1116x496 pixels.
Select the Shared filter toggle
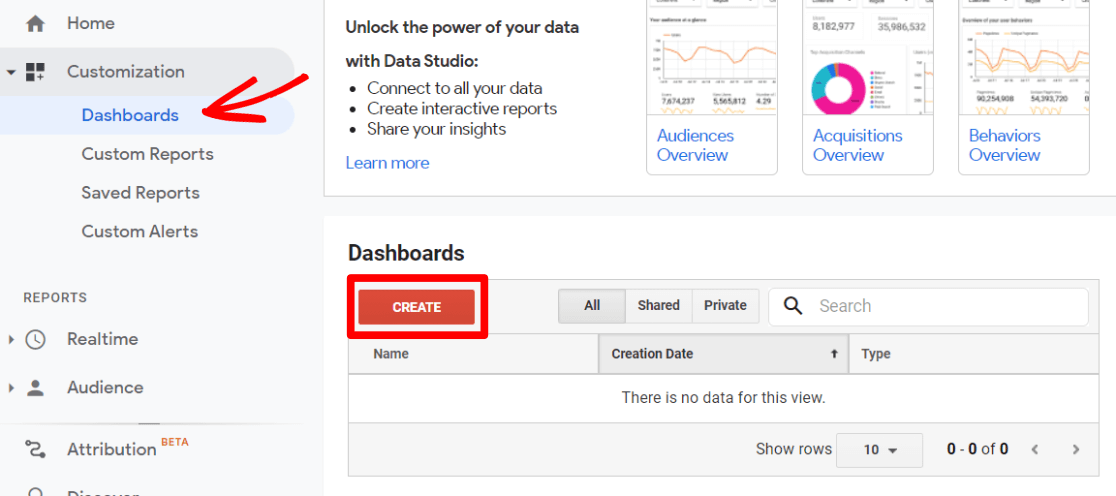coord(658,306)
